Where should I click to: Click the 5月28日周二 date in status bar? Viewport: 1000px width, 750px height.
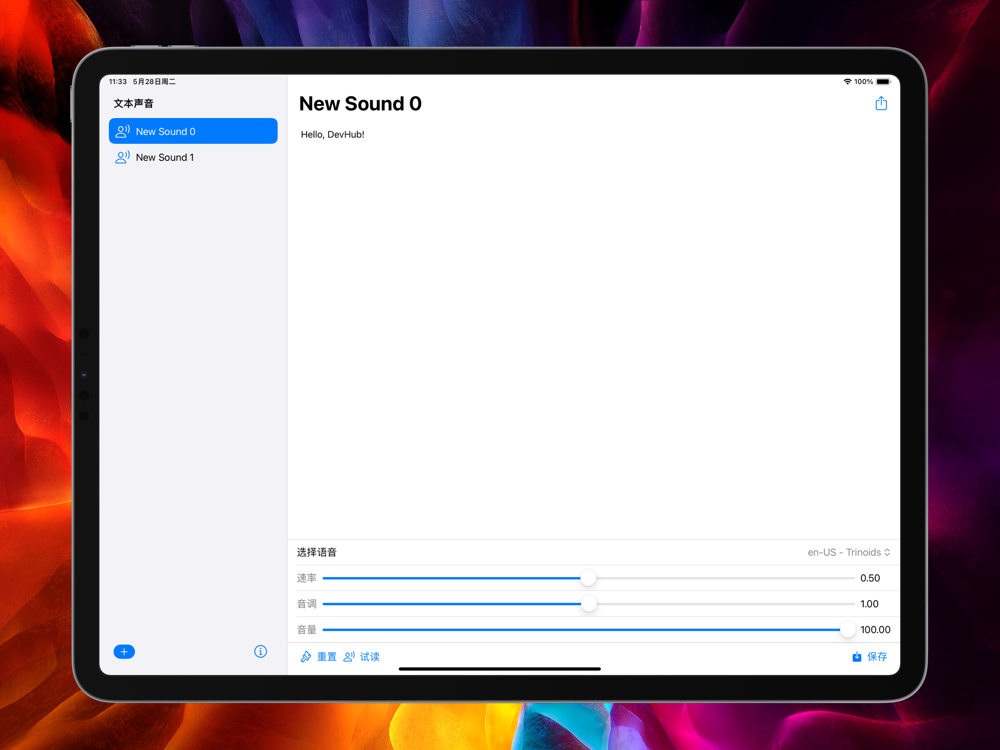154,82
